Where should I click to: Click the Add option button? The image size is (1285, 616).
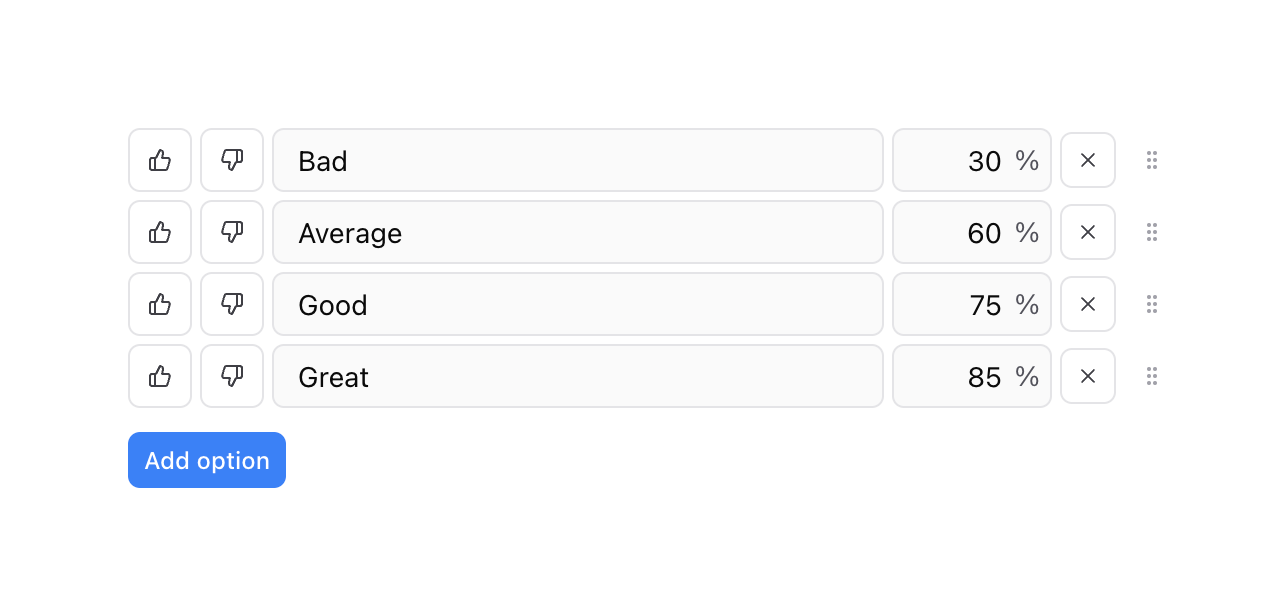(x=207, y=460)
